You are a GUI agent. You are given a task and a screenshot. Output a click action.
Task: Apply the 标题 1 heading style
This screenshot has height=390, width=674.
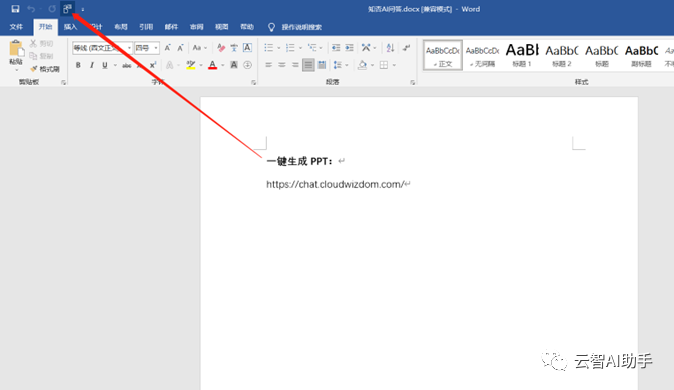click(x=522, y=55)
